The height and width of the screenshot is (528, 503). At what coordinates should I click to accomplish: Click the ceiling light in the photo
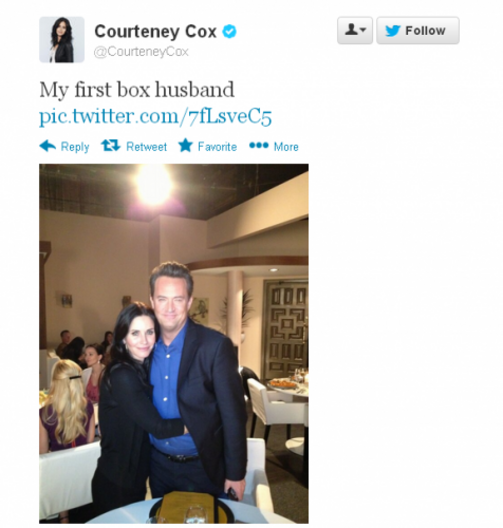point(154,184)
